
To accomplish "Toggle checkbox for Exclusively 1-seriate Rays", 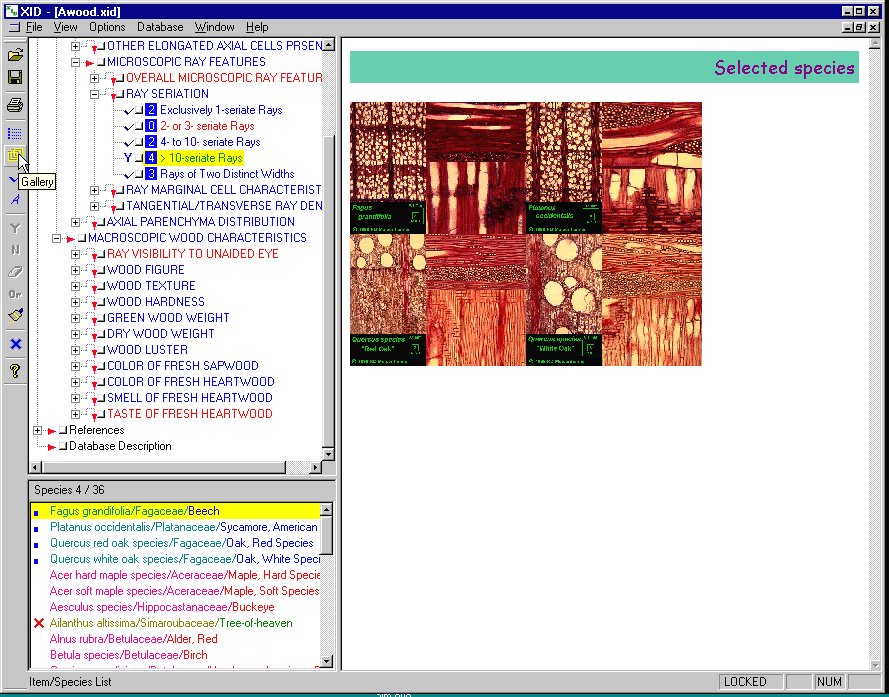I will click(137, 110).
